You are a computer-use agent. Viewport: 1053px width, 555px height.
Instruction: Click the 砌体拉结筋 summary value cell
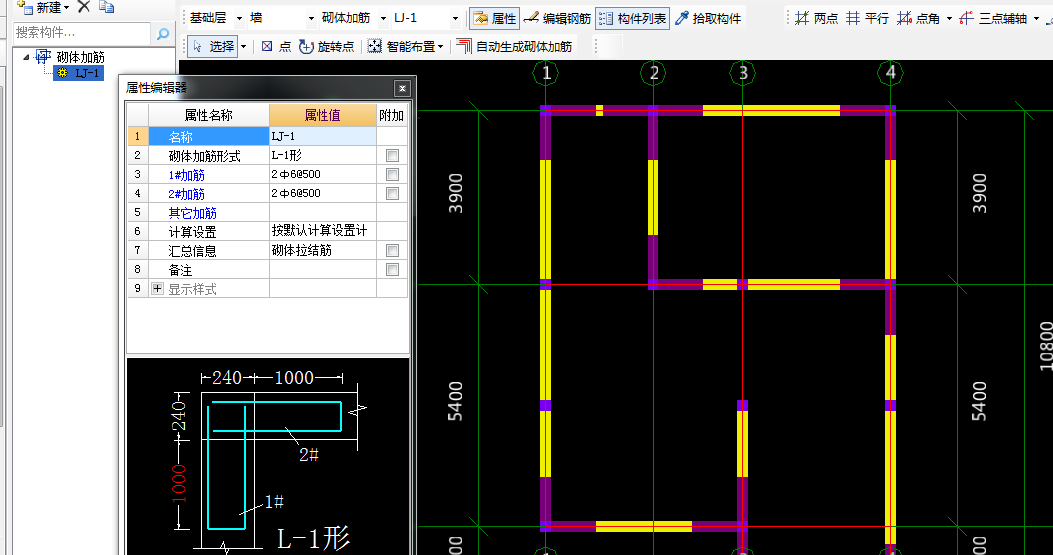pyautogui.click(x=322, y=250)
